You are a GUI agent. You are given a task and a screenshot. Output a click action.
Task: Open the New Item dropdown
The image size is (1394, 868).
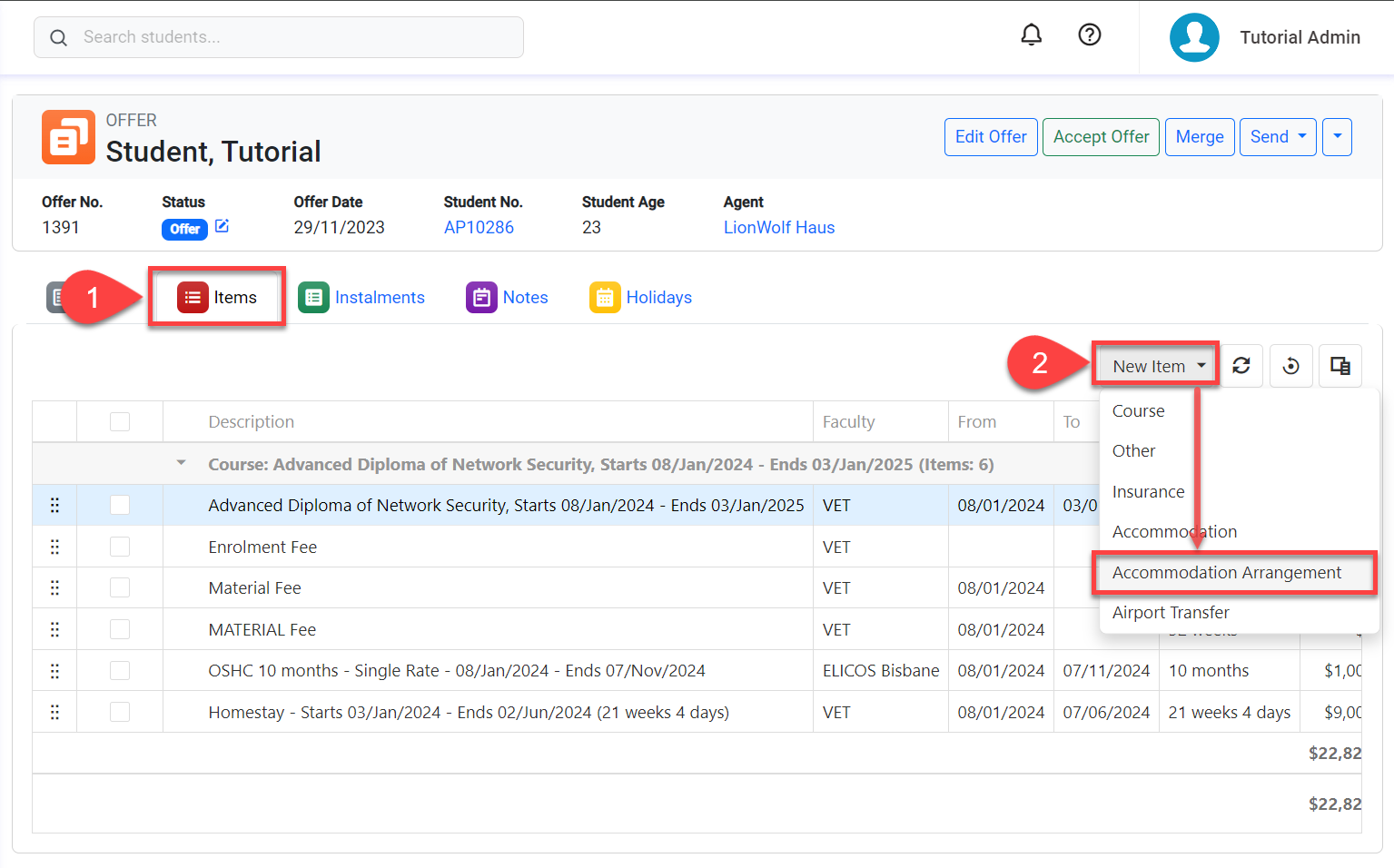(x=1156, y=366)
